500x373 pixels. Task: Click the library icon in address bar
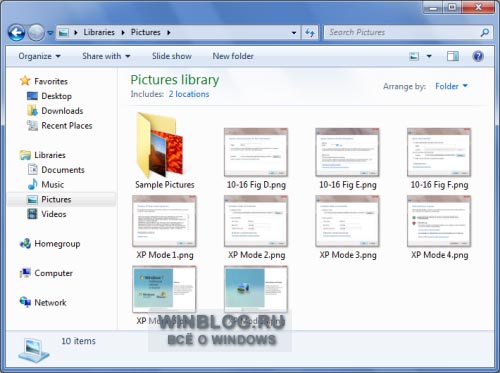tap(63, 32)
